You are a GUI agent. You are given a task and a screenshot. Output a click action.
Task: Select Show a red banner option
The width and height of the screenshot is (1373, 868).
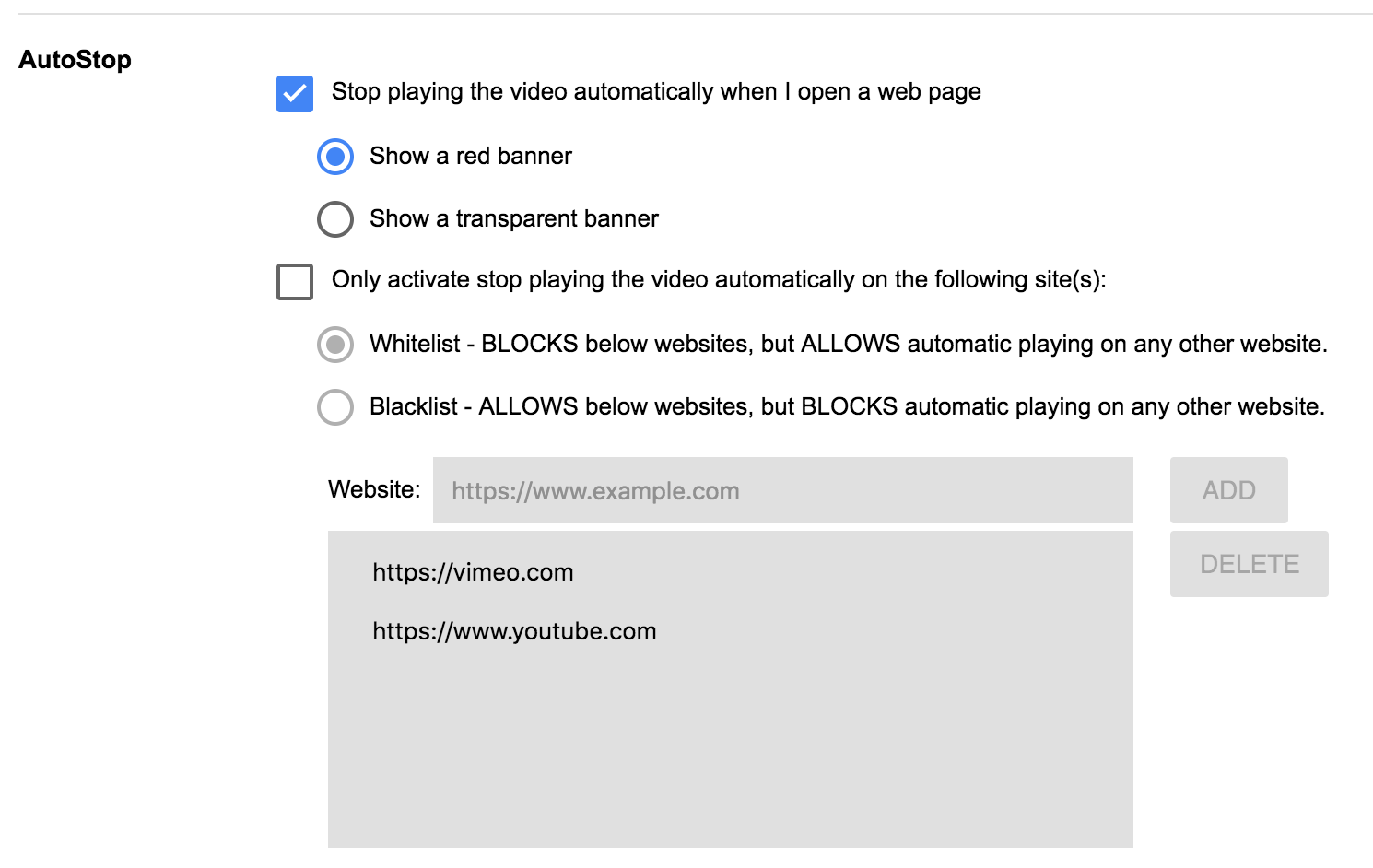click(x=335, y=157)
